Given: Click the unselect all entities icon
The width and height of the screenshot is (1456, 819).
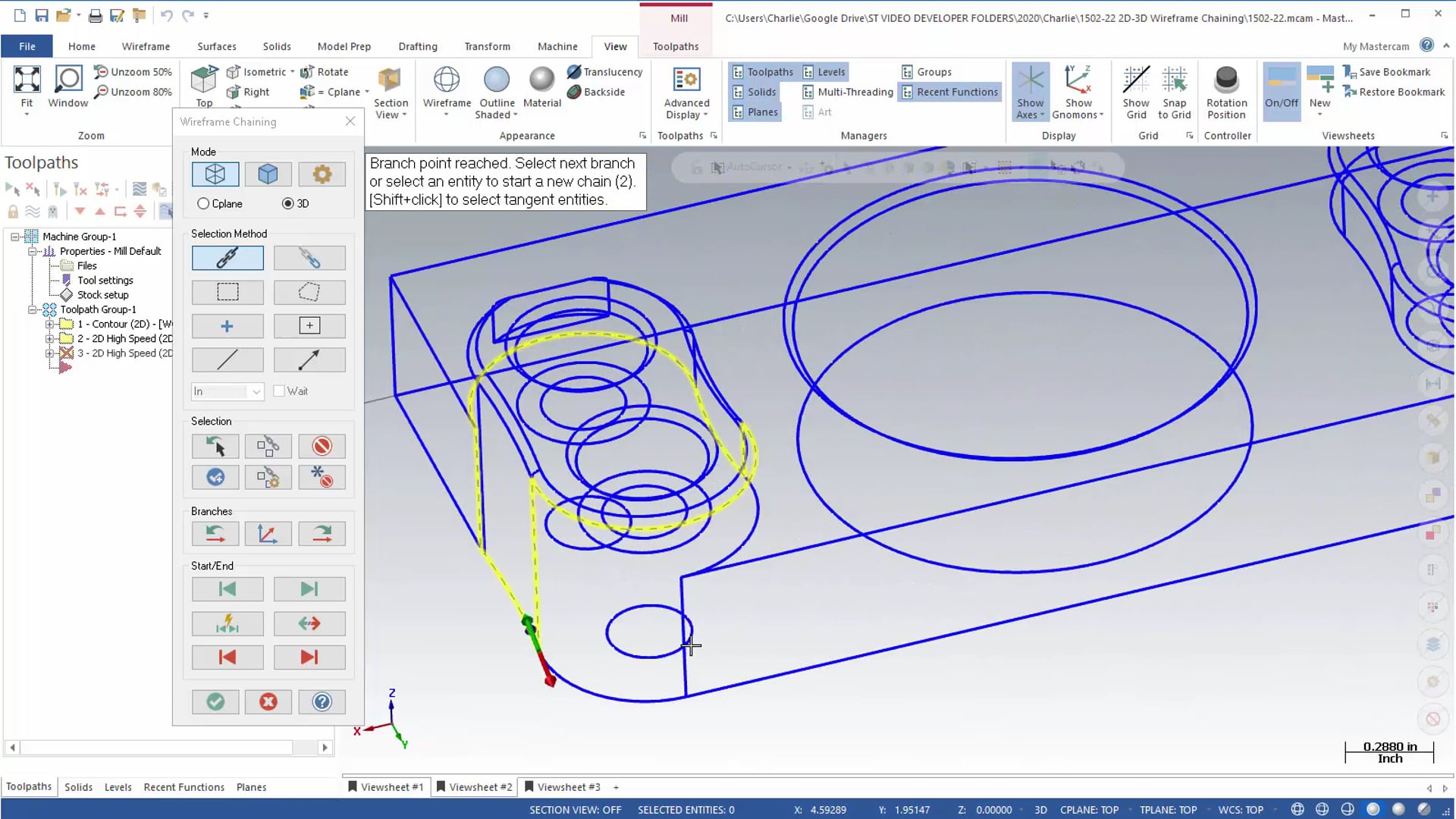Looking at the screenshot, I should click(x=322, y=446).
